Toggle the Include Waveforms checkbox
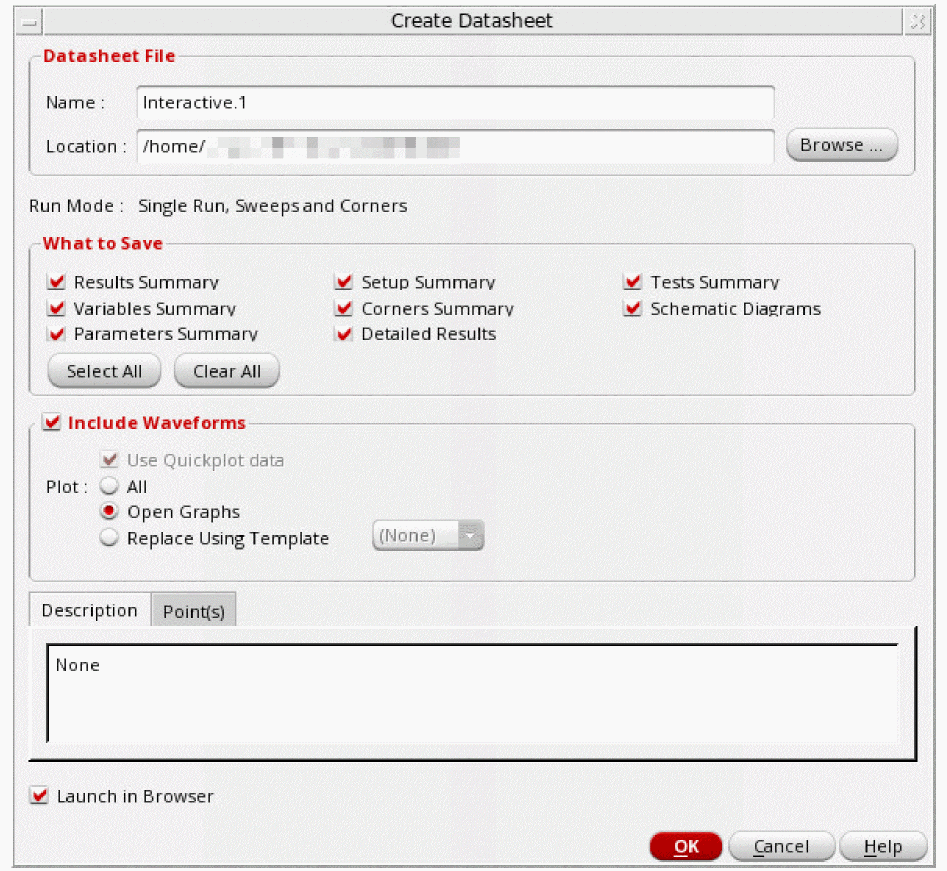The image size is (947, 871). pyautogui.click(x=52, y=423)
